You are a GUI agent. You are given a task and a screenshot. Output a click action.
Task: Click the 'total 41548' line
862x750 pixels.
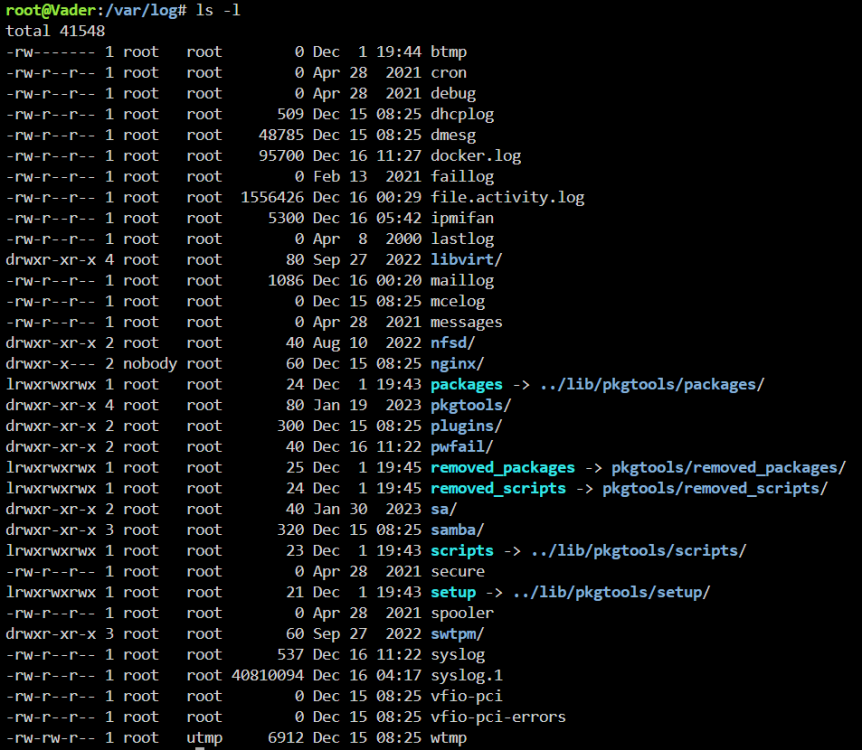55,31
